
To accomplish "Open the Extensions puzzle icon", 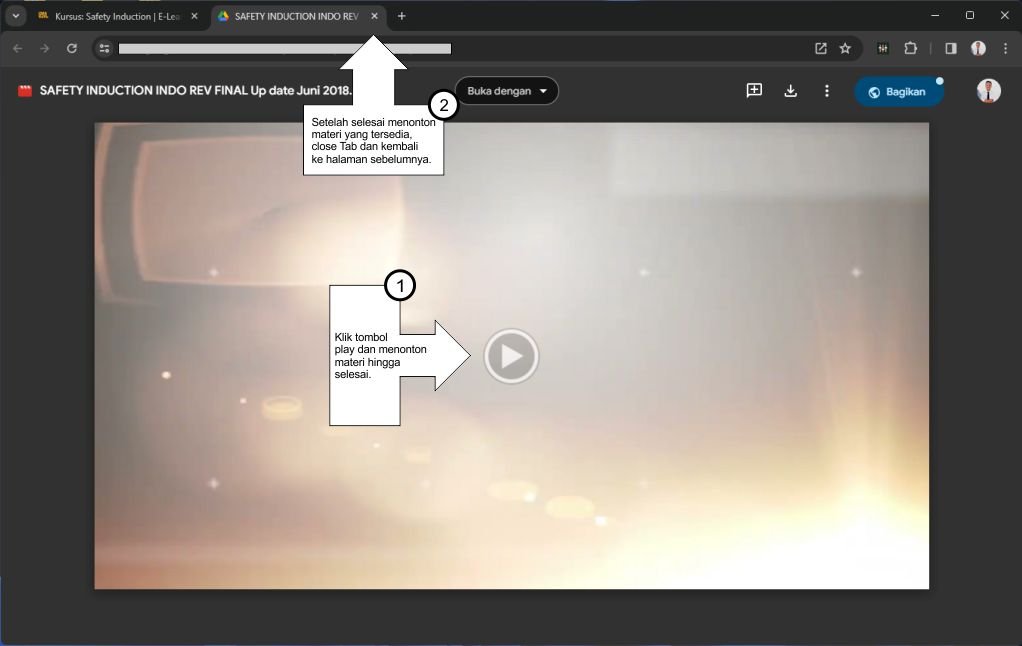I will tap(910, 48).
